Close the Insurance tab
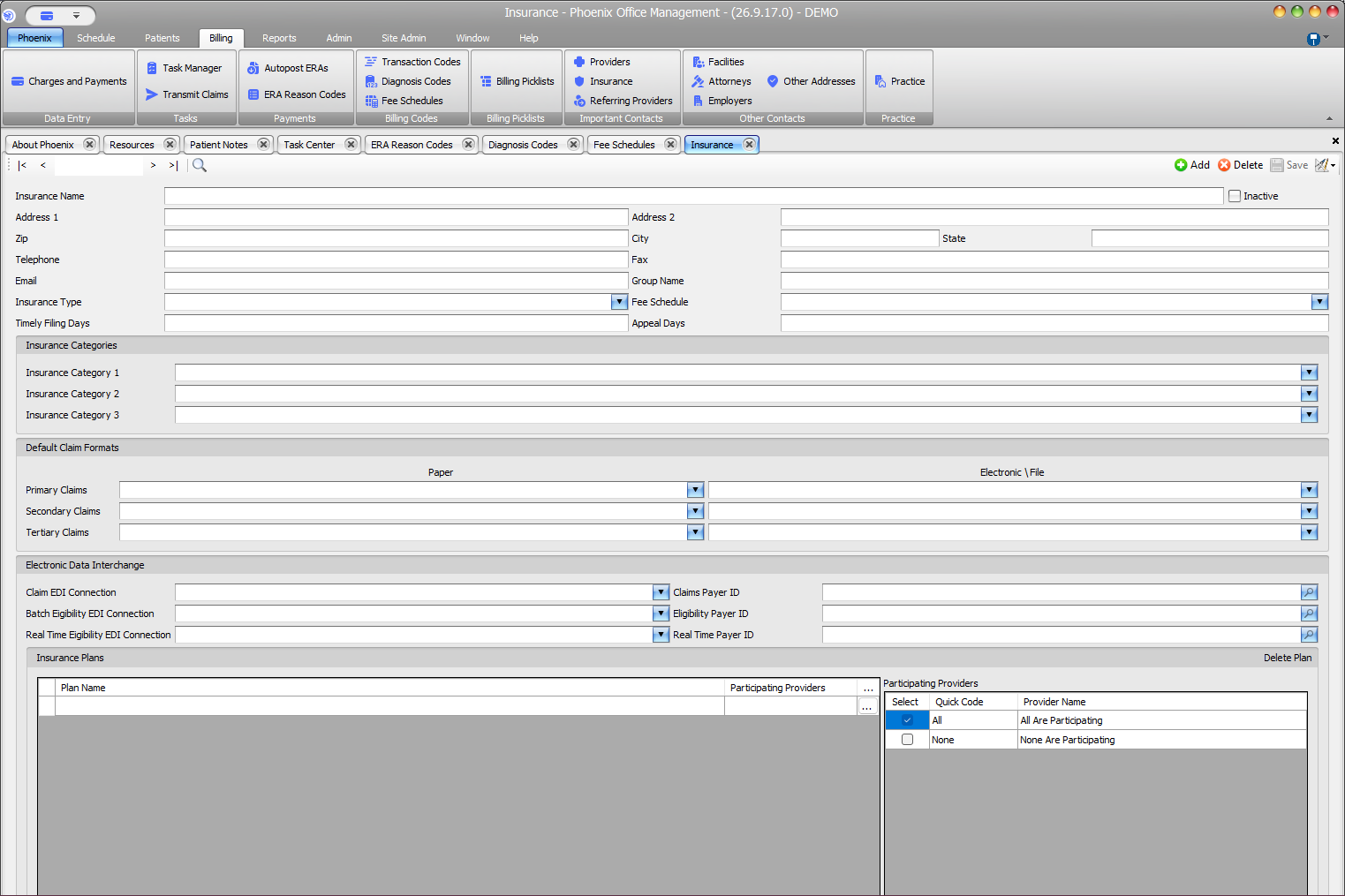The height and width of the screenshot is (896, 1345). pyautogui.click(x=749, y=145)
